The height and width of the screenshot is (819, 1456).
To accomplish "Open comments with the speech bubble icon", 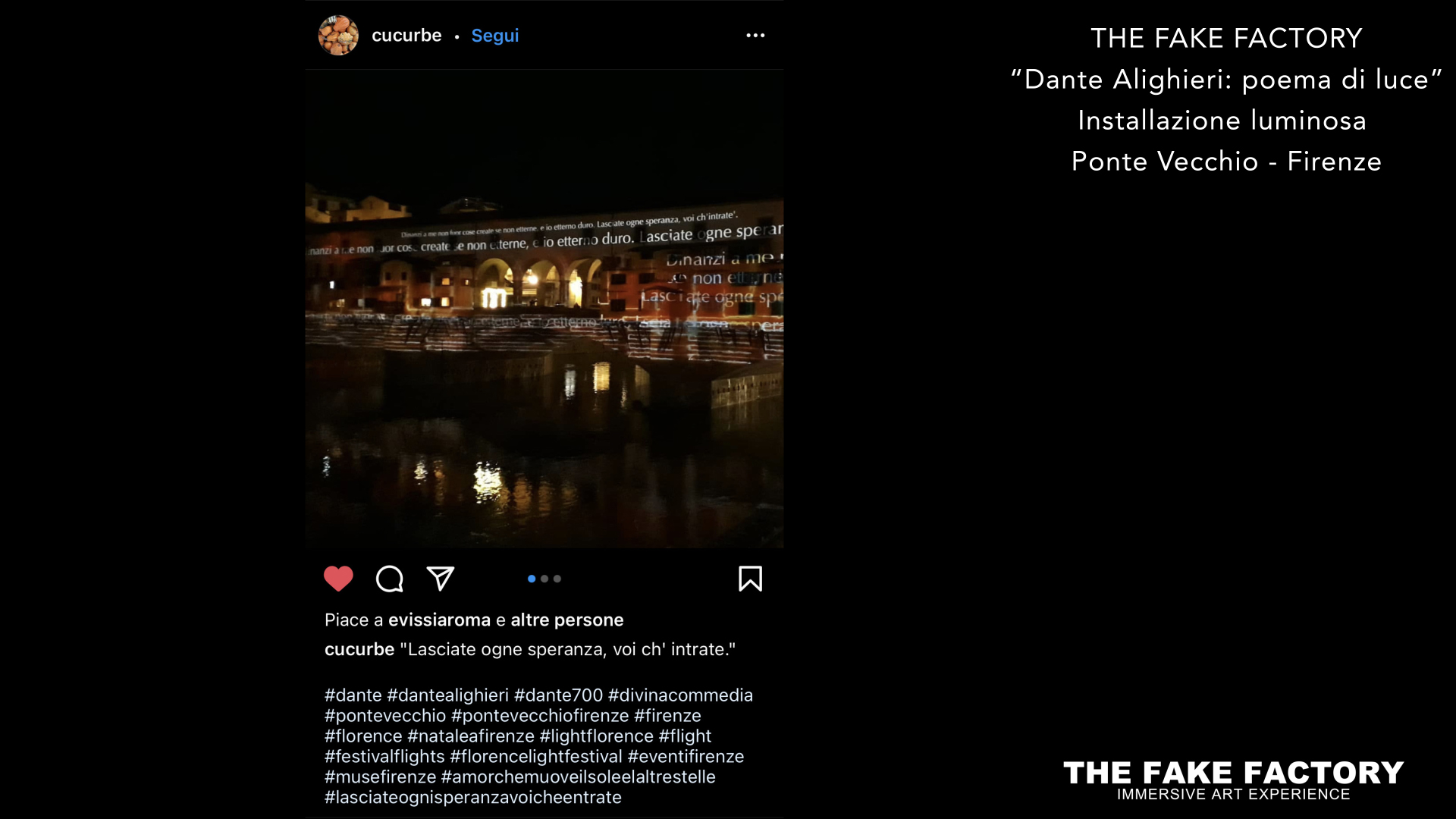I will point(390,579).
